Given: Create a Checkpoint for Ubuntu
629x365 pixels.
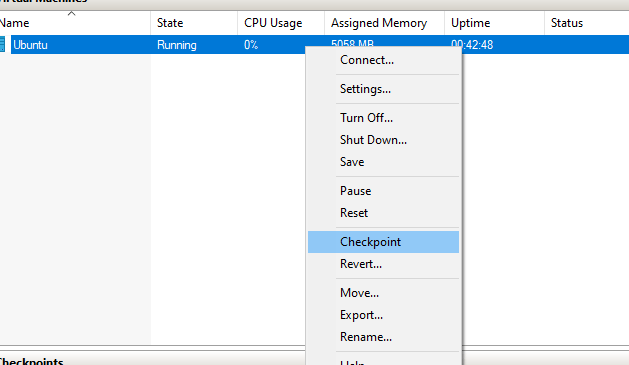Looking at the screenshot, I should coord(383,242).
